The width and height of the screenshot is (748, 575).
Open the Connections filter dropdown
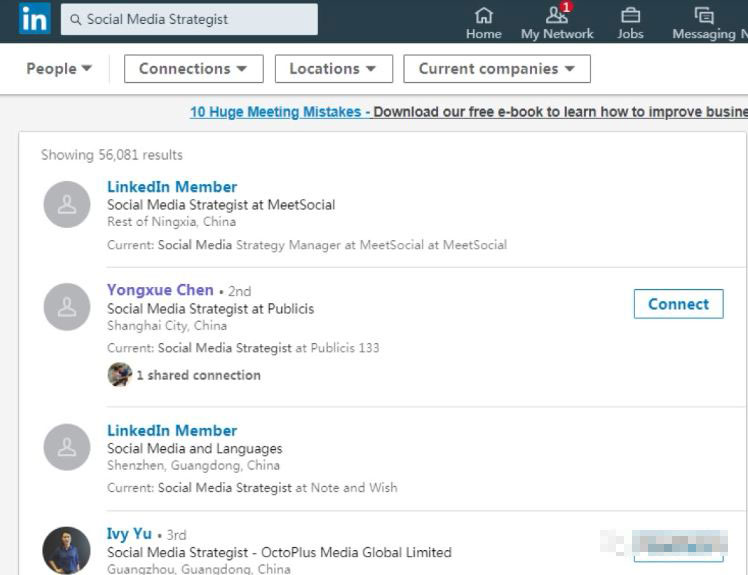click(194, 69)
